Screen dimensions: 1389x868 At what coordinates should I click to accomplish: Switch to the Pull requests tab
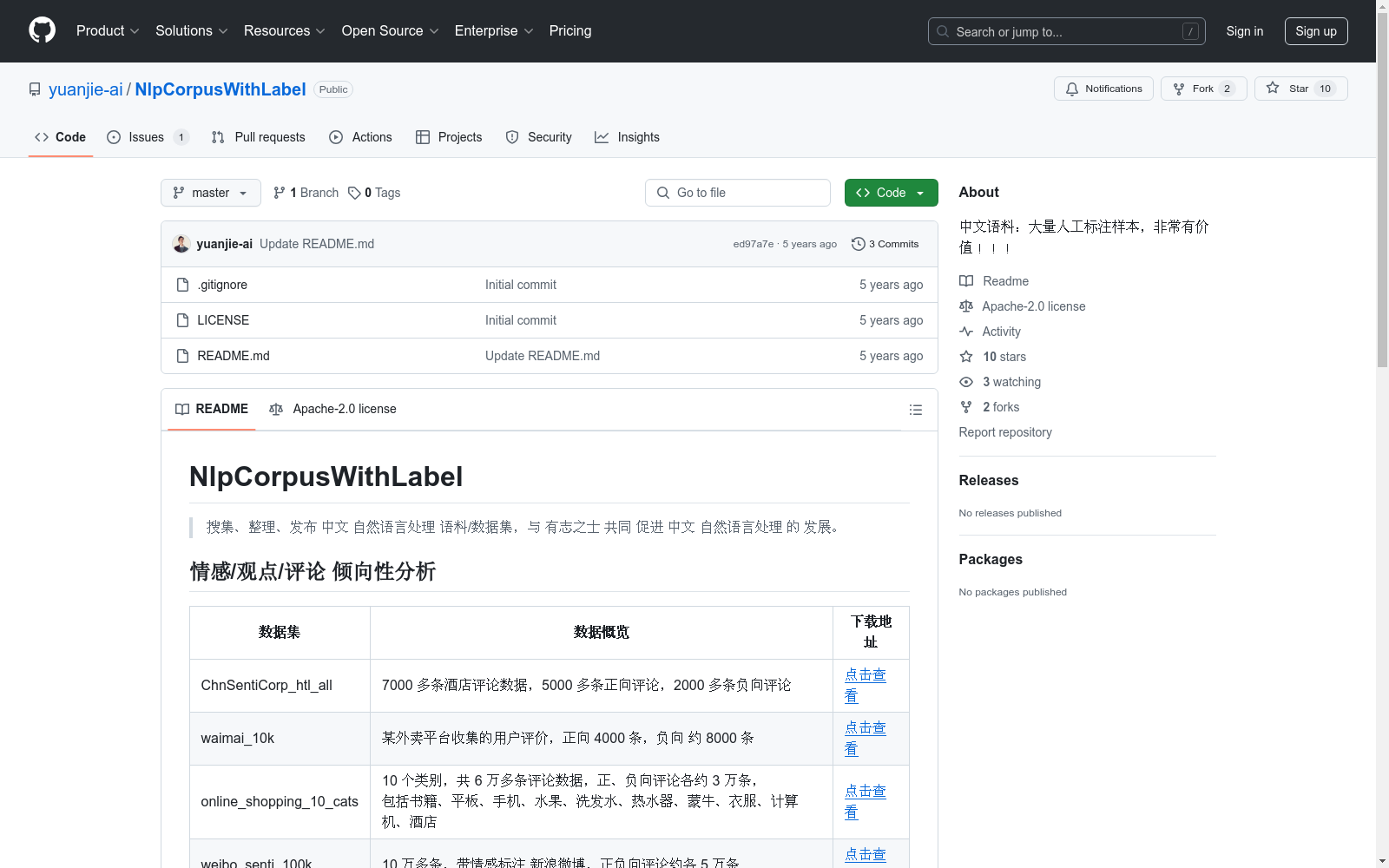click(259, 137)
